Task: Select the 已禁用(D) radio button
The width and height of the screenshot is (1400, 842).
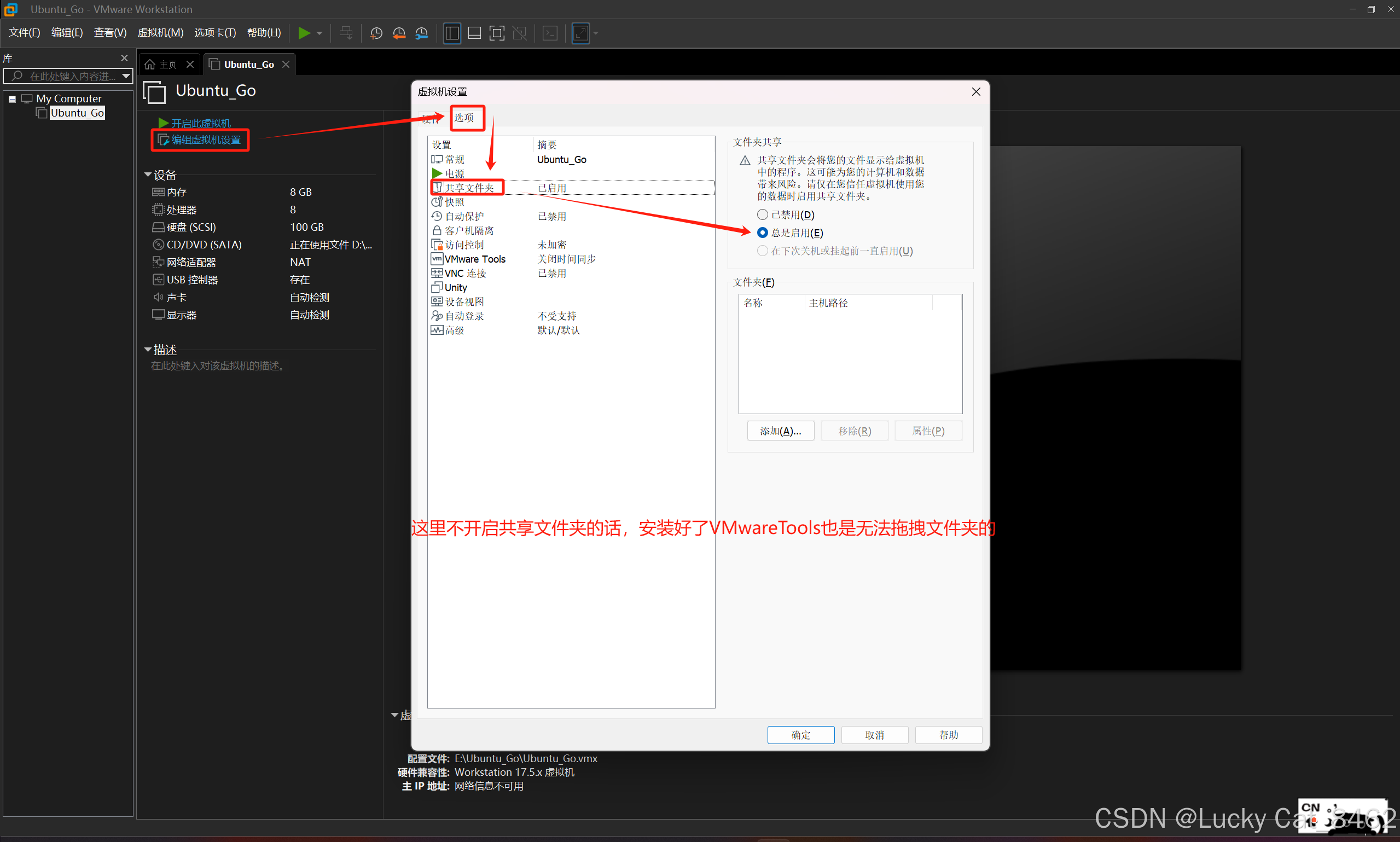Action: 763,214
